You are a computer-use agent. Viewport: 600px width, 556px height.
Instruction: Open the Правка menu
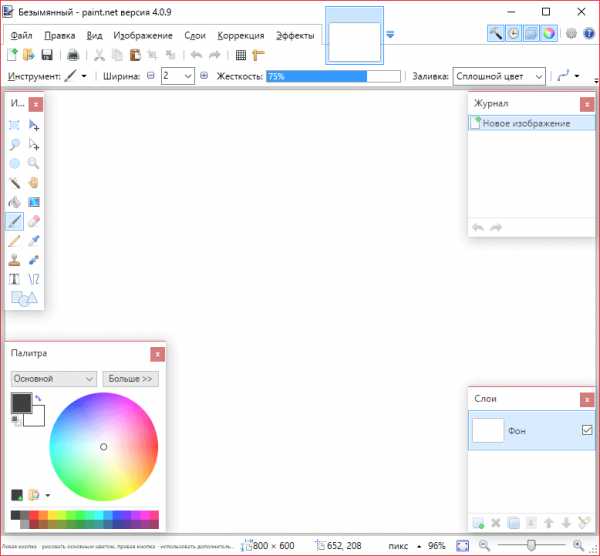click(60, 36)
